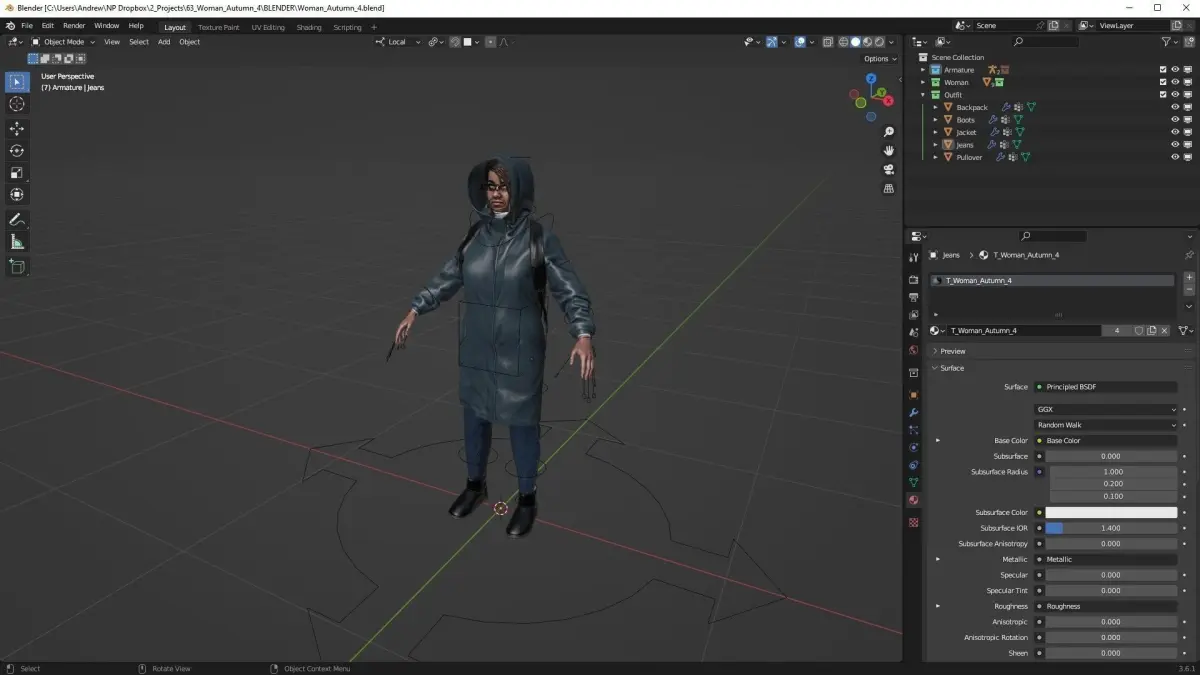Open the Object Mode dropdown
This screenshot has height=675, width=1200.
point(63,42)
